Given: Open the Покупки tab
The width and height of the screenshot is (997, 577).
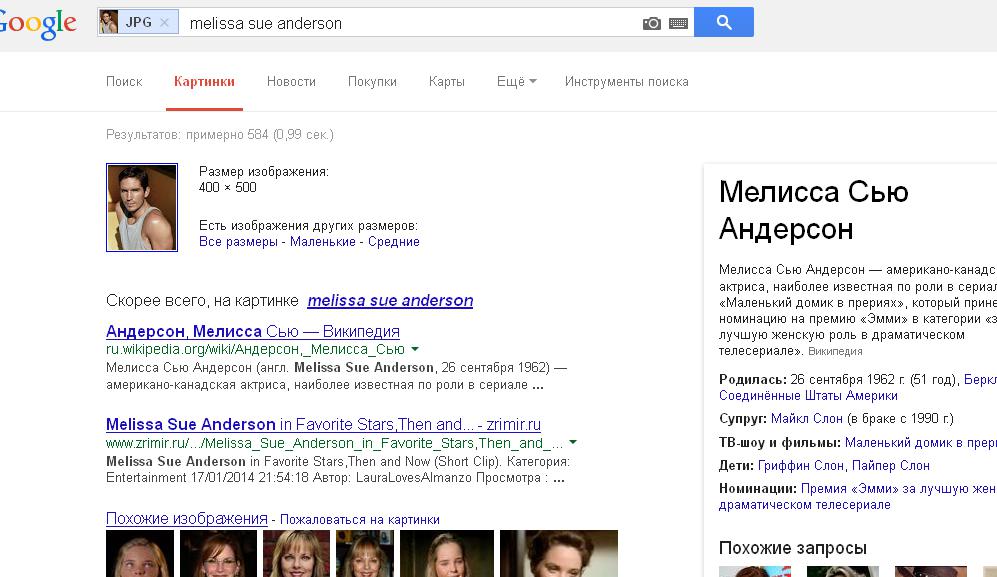Looking at the screenshot, I should (x=372, y=81).
